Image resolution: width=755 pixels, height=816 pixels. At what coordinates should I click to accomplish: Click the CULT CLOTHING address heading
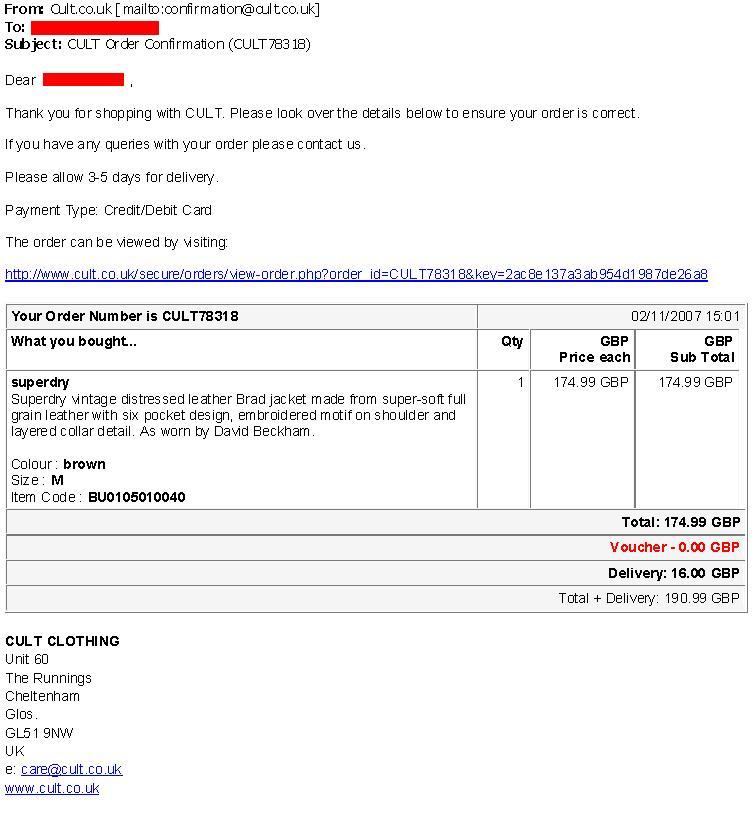click(62, 641)
